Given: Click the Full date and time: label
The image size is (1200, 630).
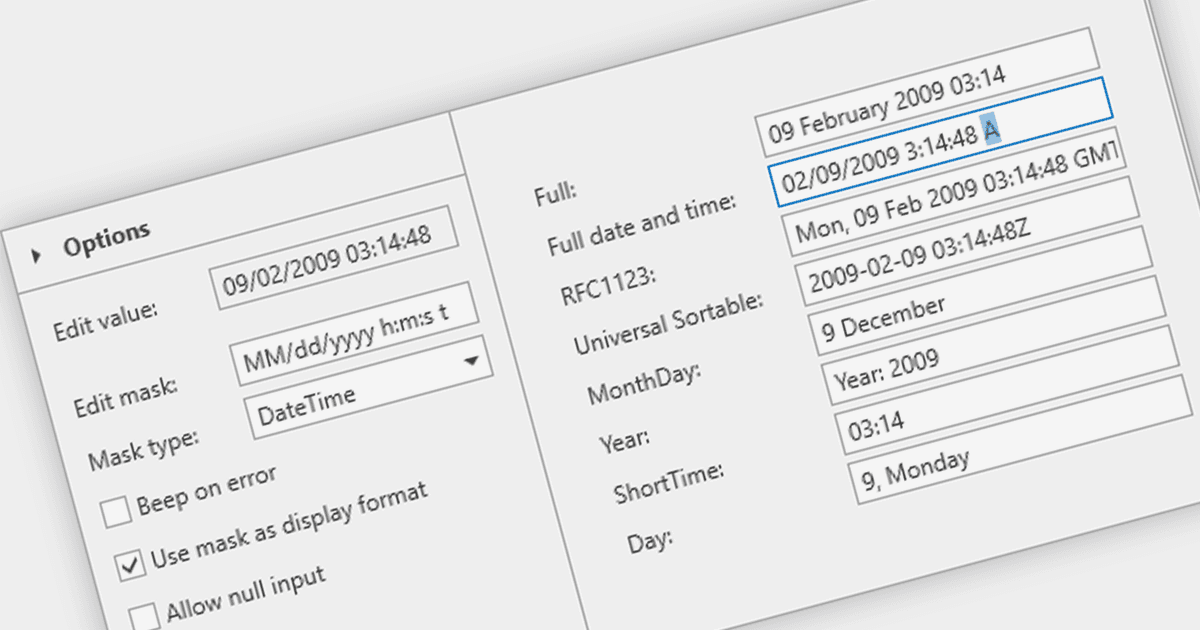Looking at the screenshot, I should click(x=642, y=223).
